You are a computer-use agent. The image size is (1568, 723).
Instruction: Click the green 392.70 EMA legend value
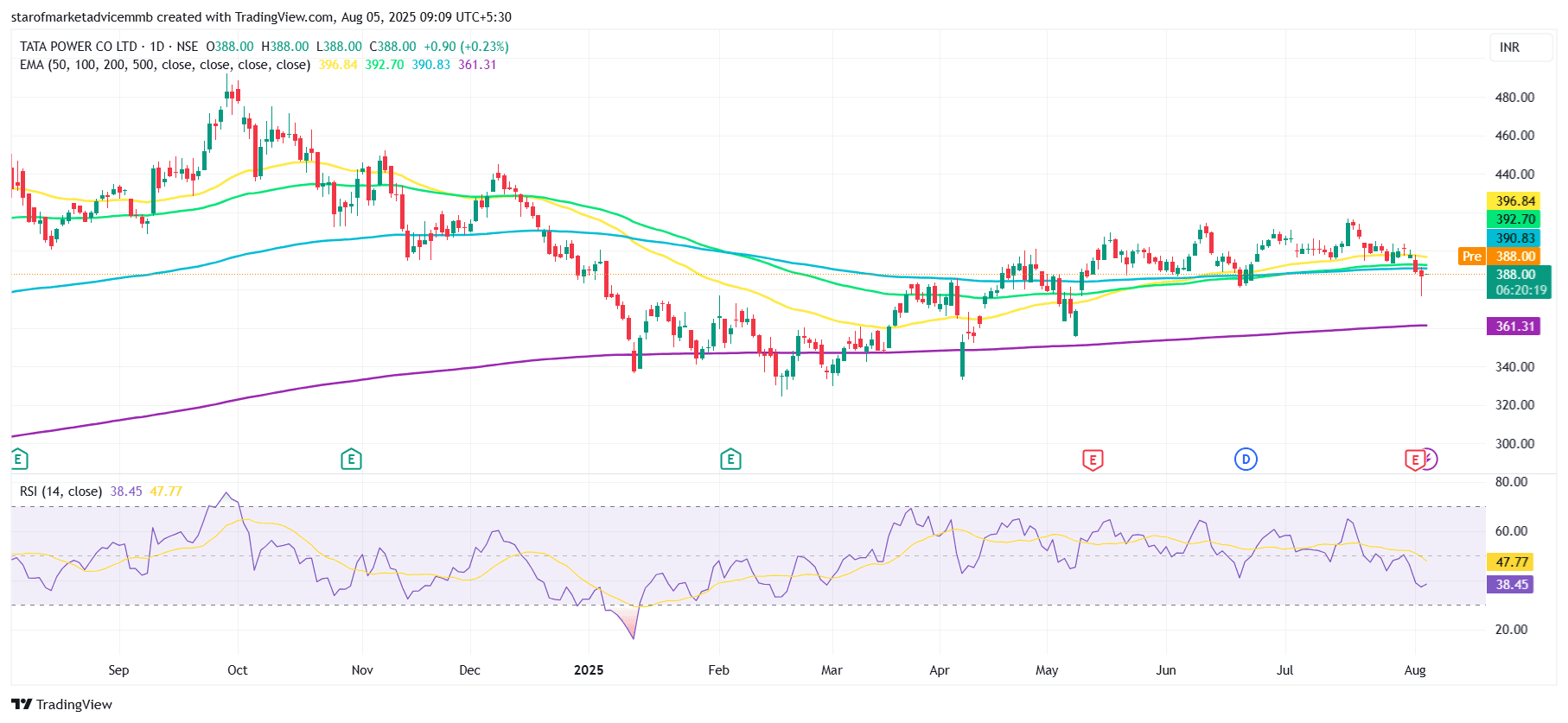point(385,65)
